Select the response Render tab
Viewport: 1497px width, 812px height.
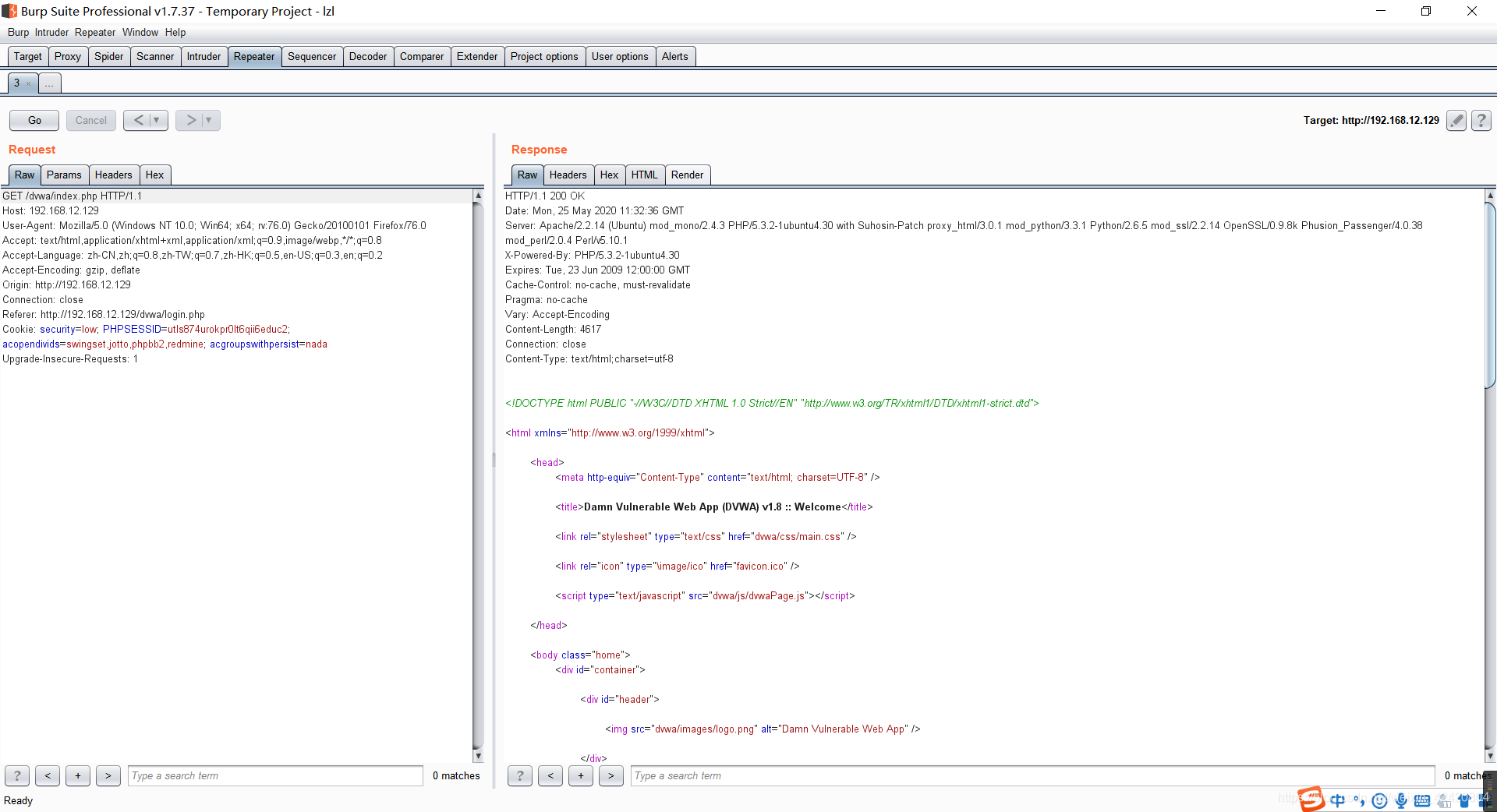688,175
